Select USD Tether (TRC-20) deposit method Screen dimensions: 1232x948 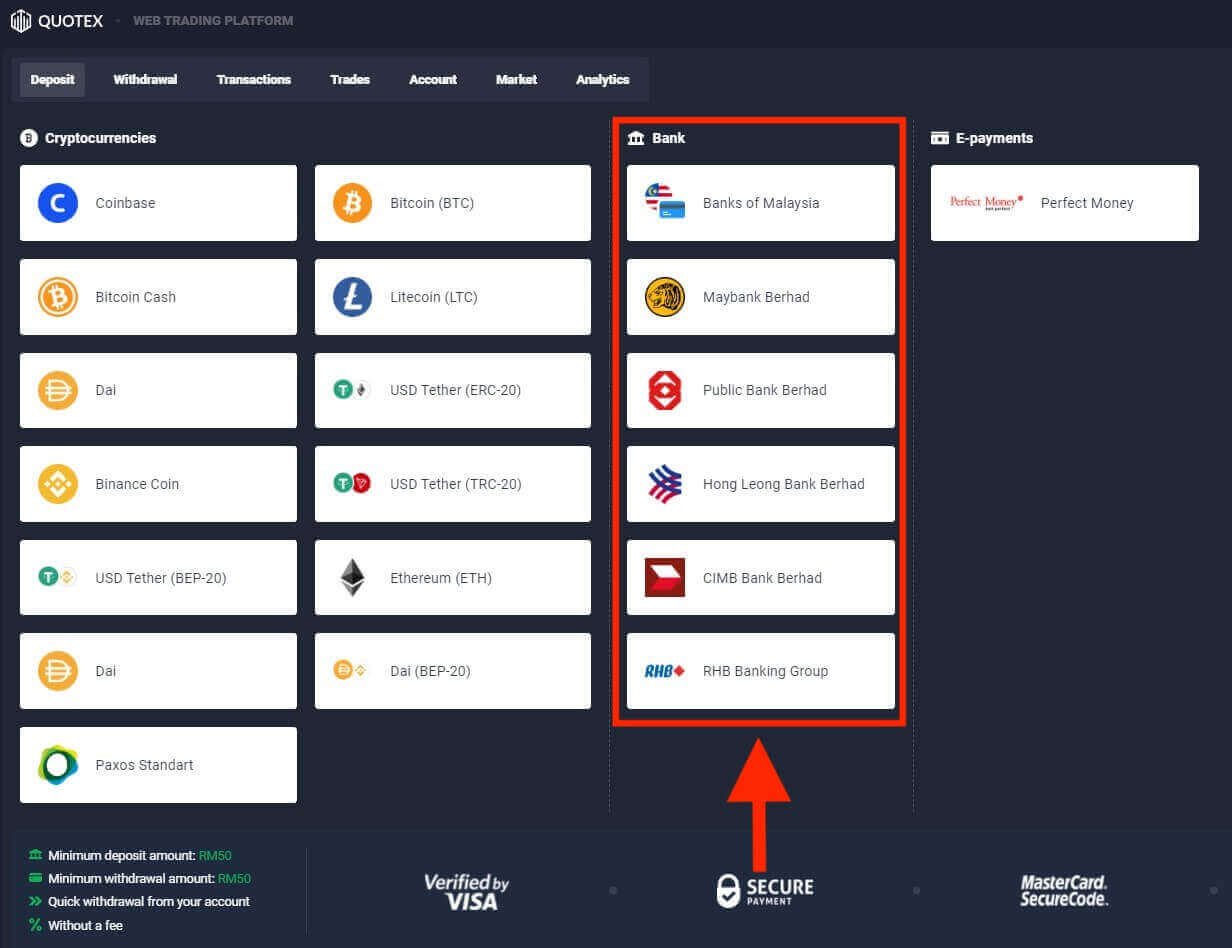[453, 484]
